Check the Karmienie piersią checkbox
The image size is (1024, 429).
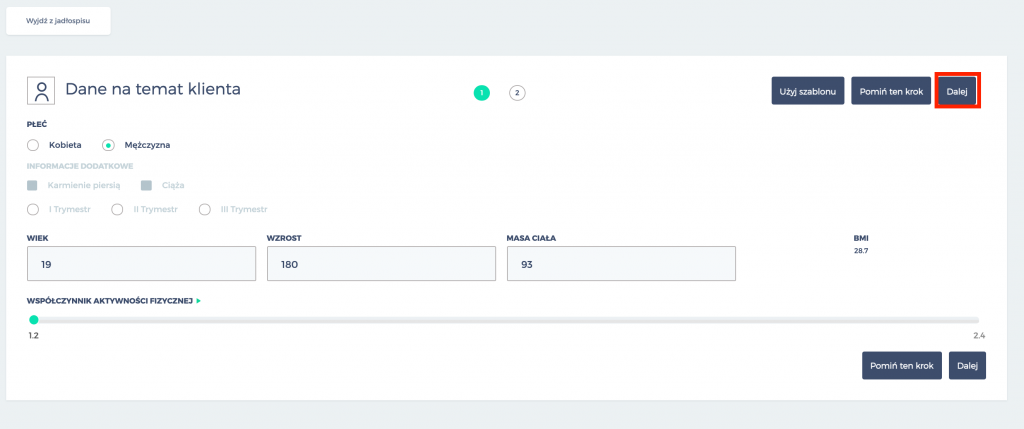click(33, 185)
